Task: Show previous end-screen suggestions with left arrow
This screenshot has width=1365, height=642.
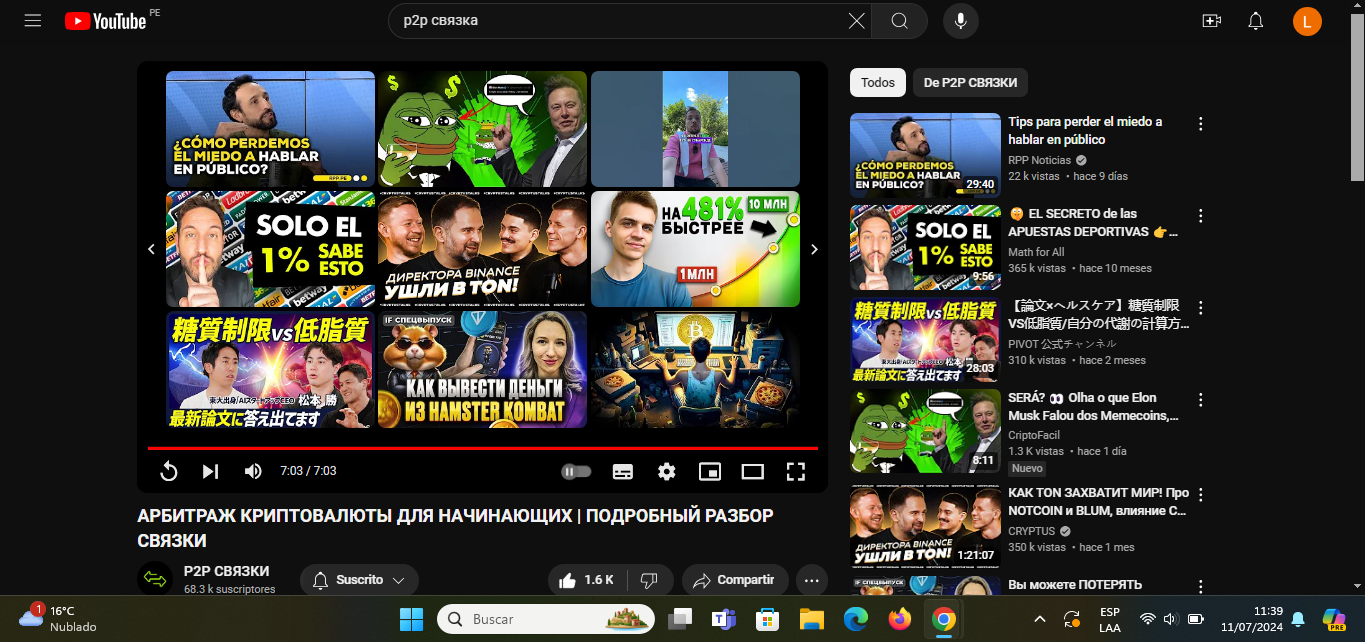Action: pyautogui.click(x=152, y=250)
